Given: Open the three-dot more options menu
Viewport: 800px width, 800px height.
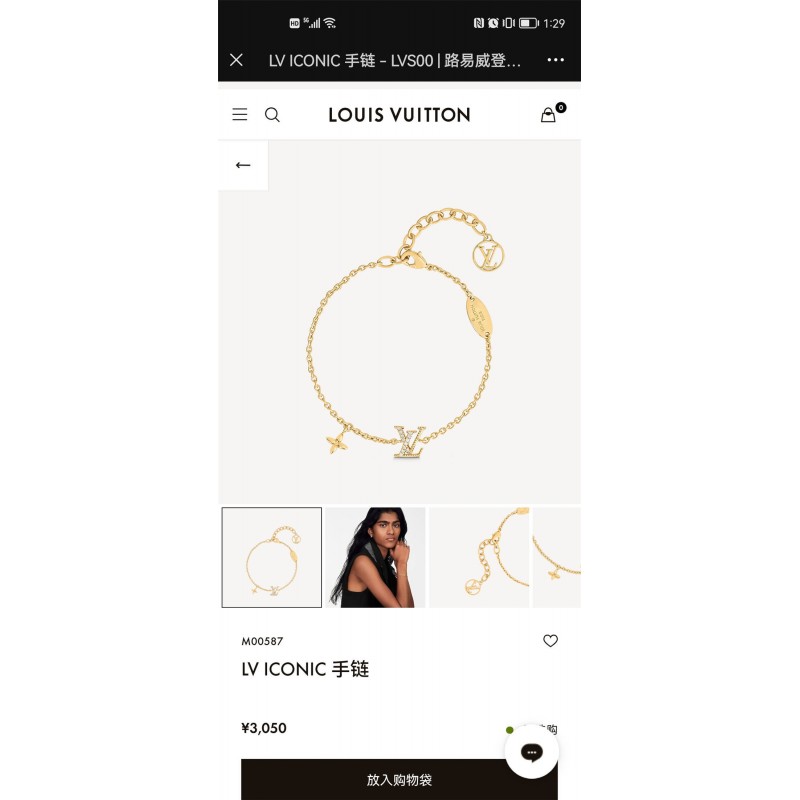Looking at the screenshot, I should click(x=556, y=60).
